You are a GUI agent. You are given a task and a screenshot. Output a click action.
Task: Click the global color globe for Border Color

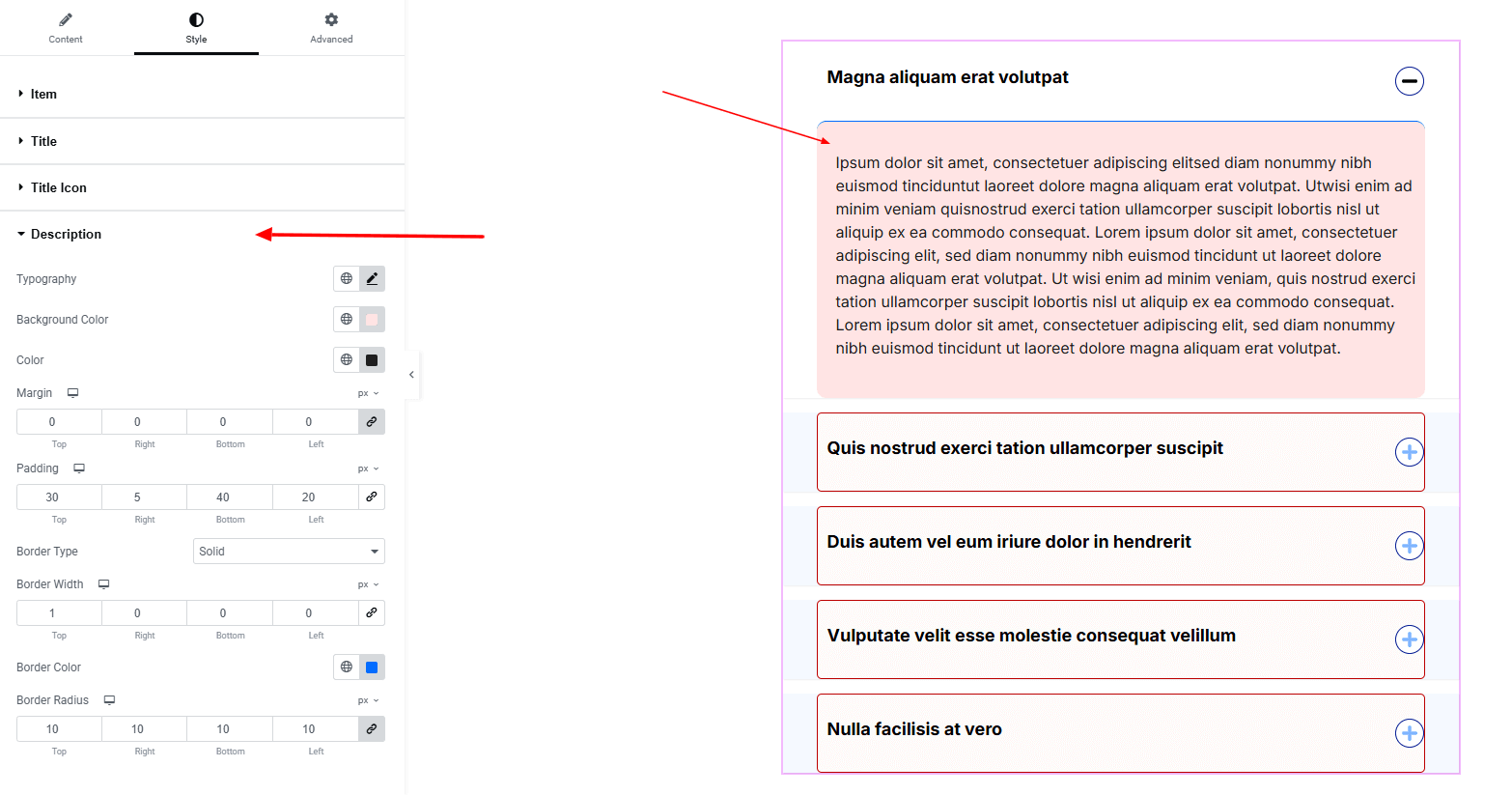[x=347, y=667]
